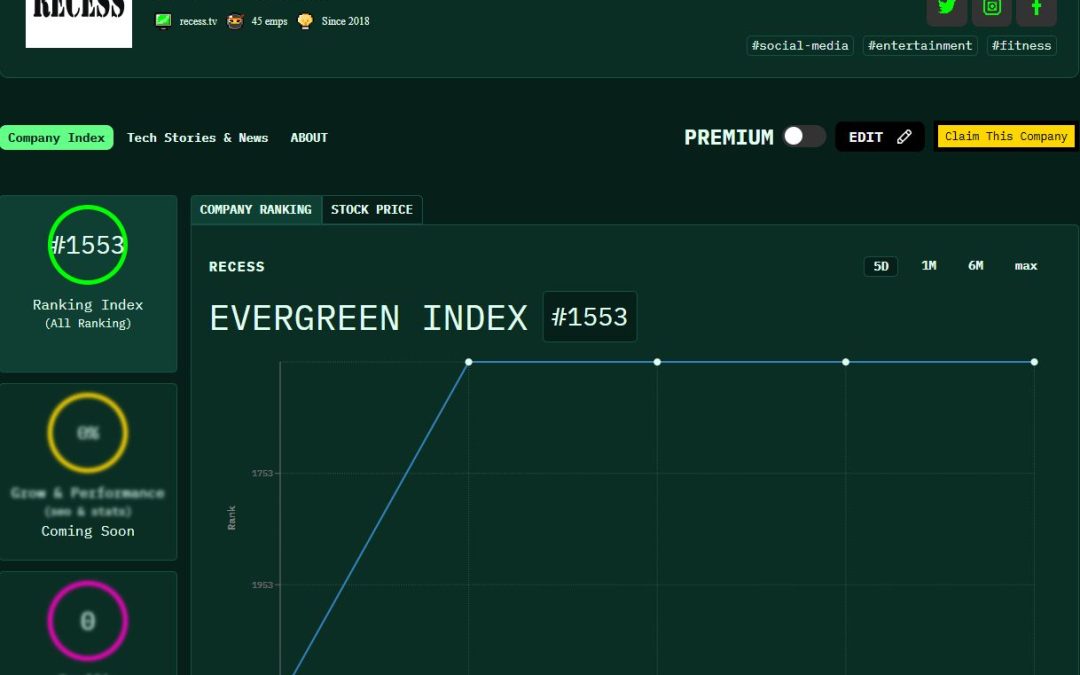Open the #social-media tag
Screen dimensions: 1080x675
800,45
